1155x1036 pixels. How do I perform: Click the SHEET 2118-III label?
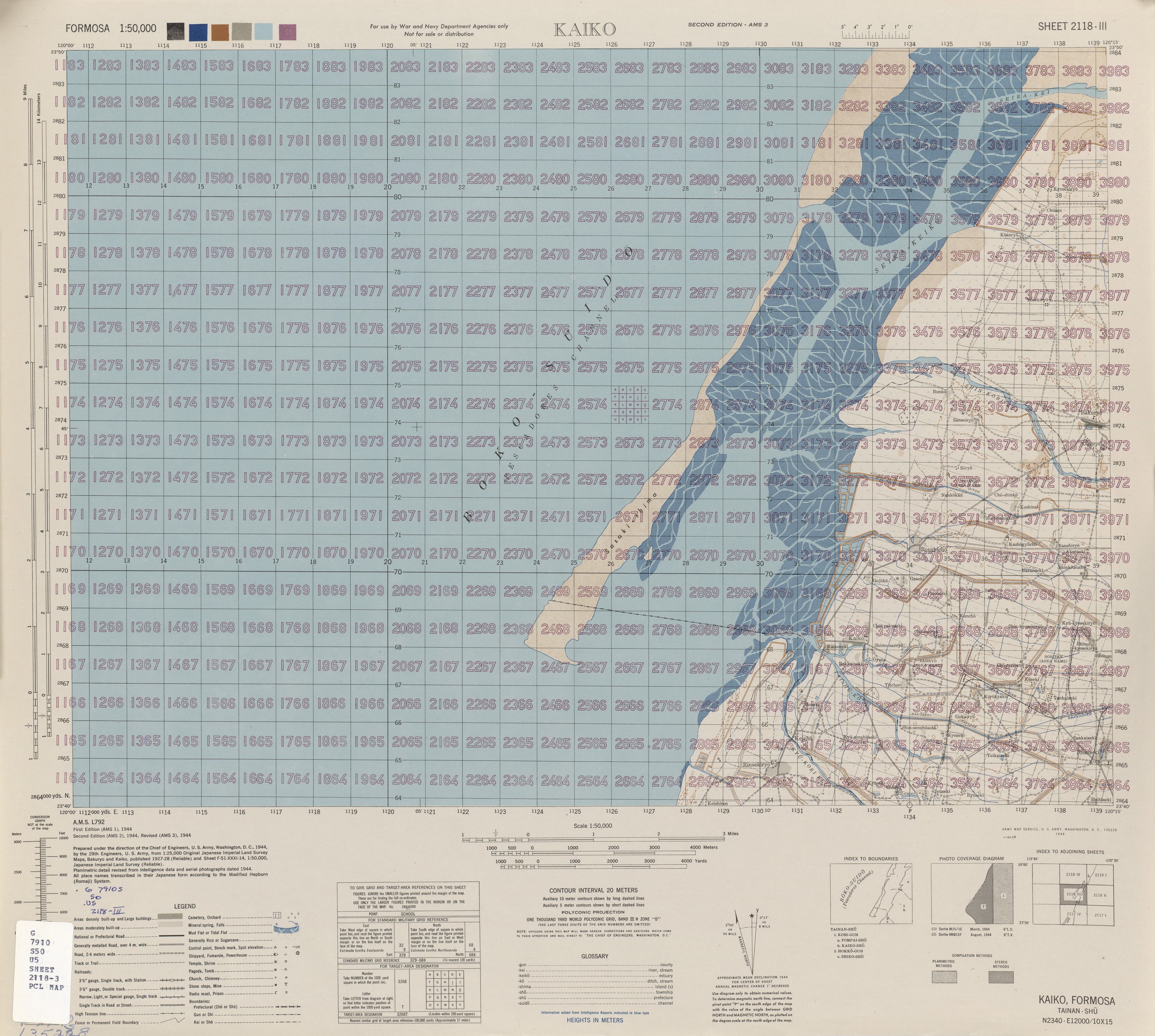pyautogui.click(x=1072, y=26)
